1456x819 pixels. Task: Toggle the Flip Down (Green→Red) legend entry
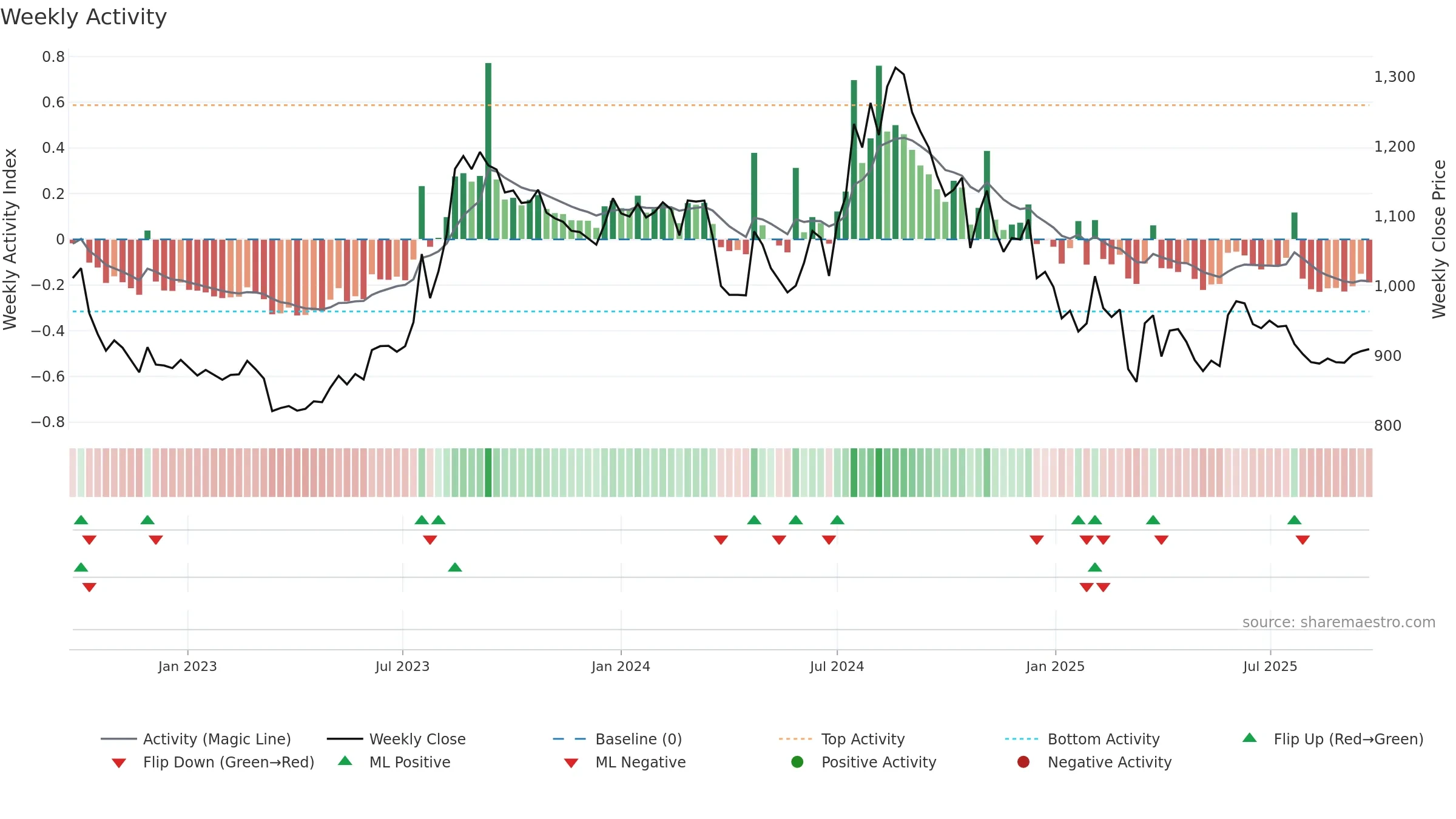tap(213, 762)
